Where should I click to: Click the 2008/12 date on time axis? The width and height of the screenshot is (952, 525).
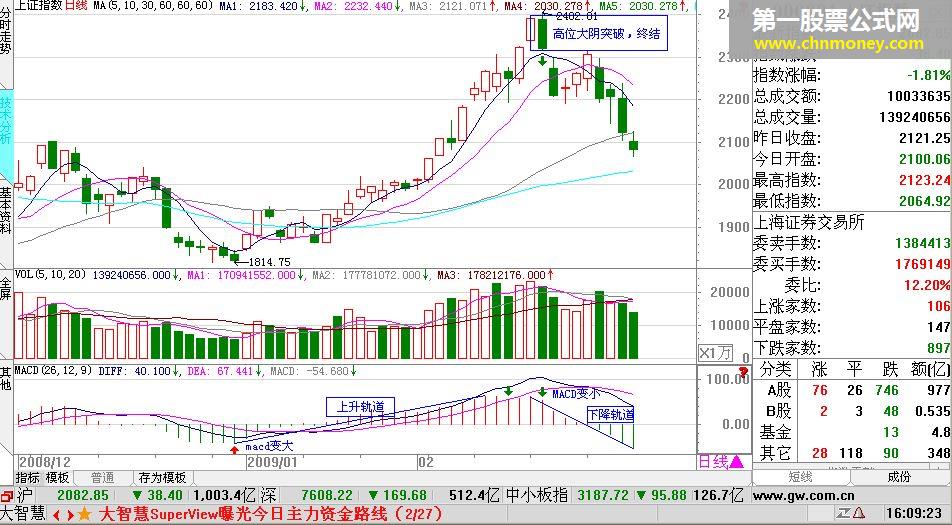[45, 462]
